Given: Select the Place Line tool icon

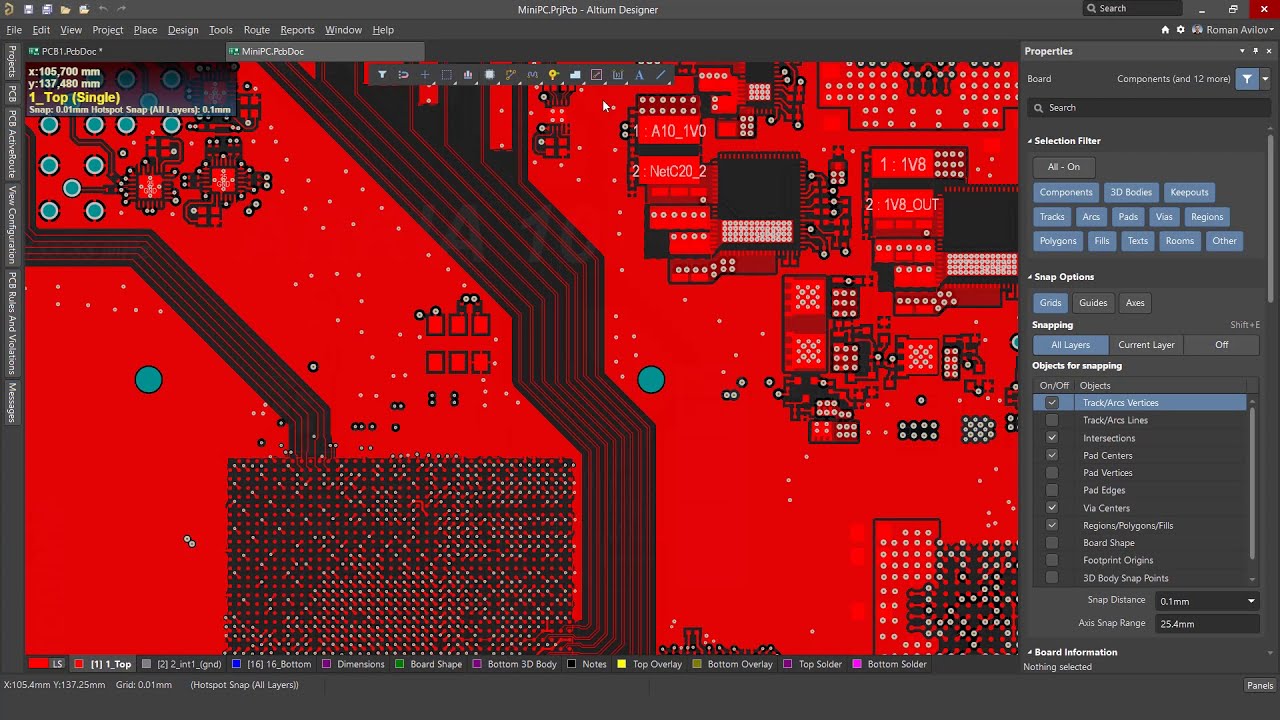Looking at the screenshot, I should [x=660, y=75].
